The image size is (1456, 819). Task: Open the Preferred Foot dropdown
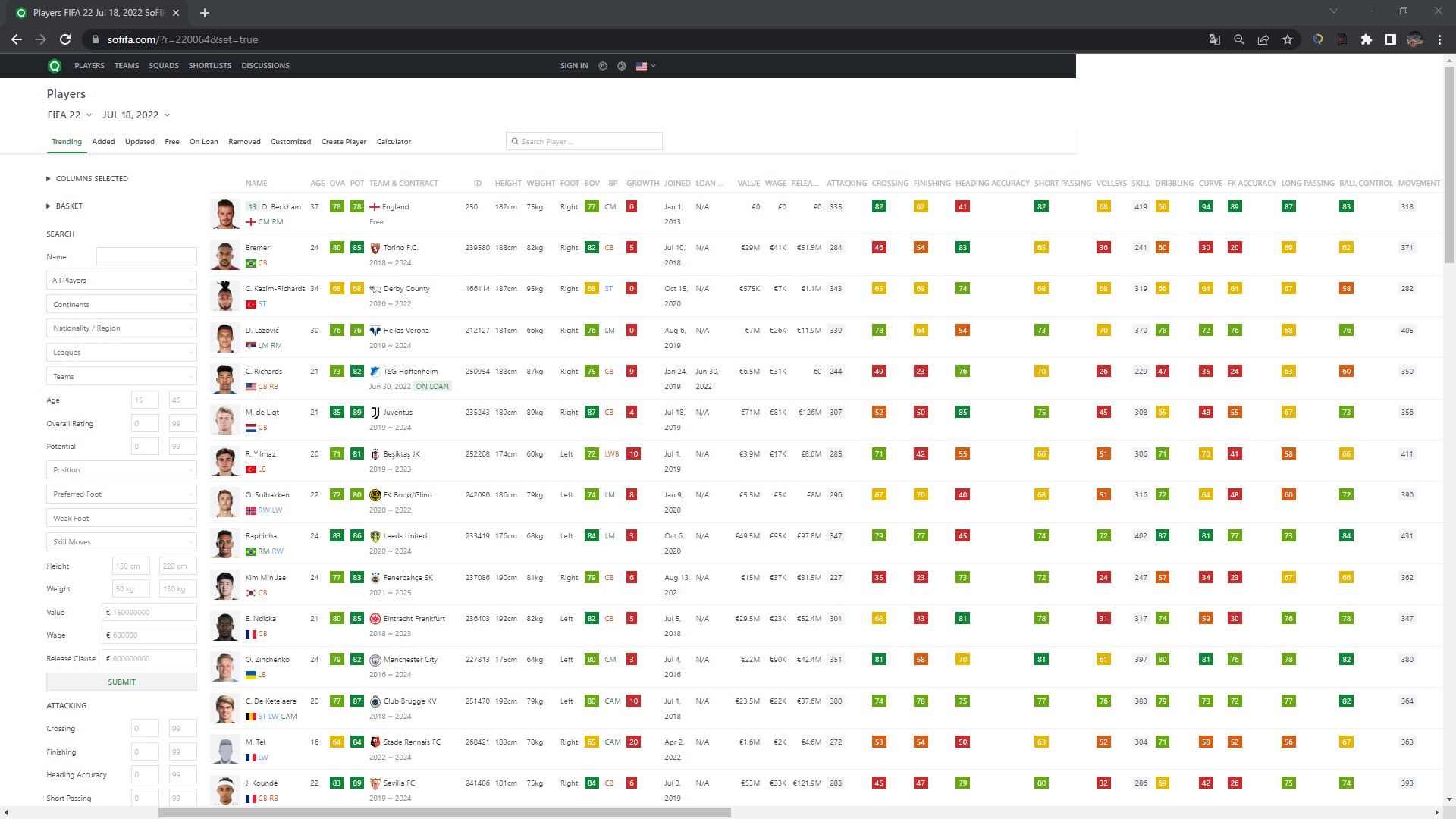(x=121, y=494)
